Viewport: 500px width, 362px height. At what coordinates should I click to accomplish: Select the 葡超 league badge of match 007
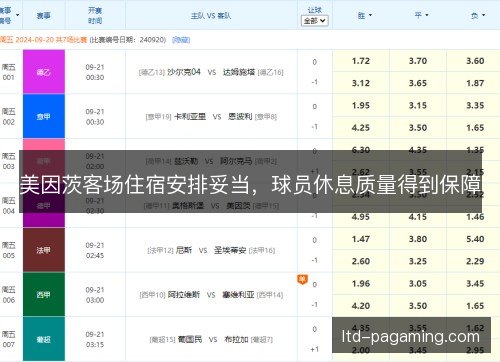[44, 339]
